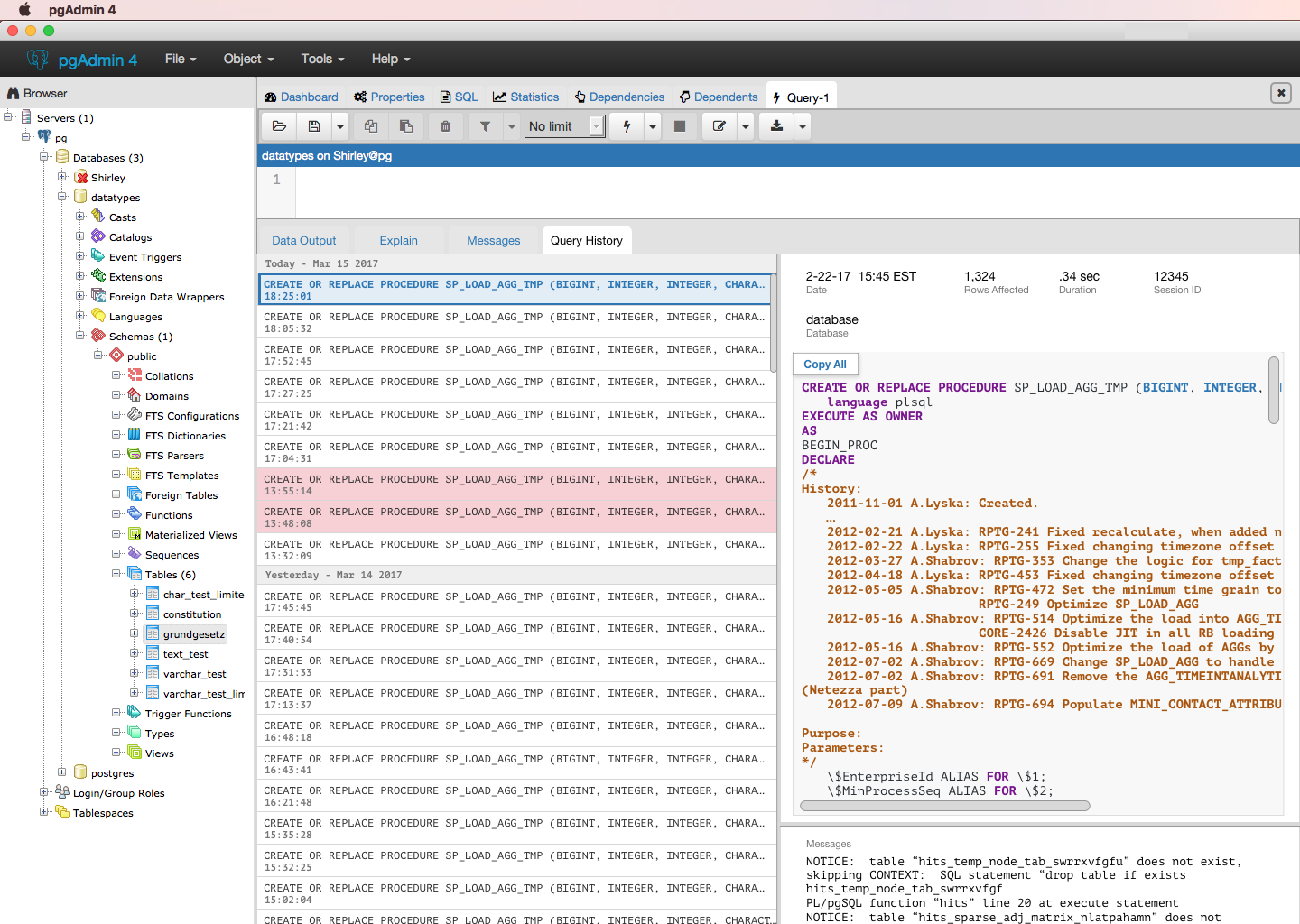Close the query panel with X button
1300x924 pixels.
click(x=1280, y=93)
